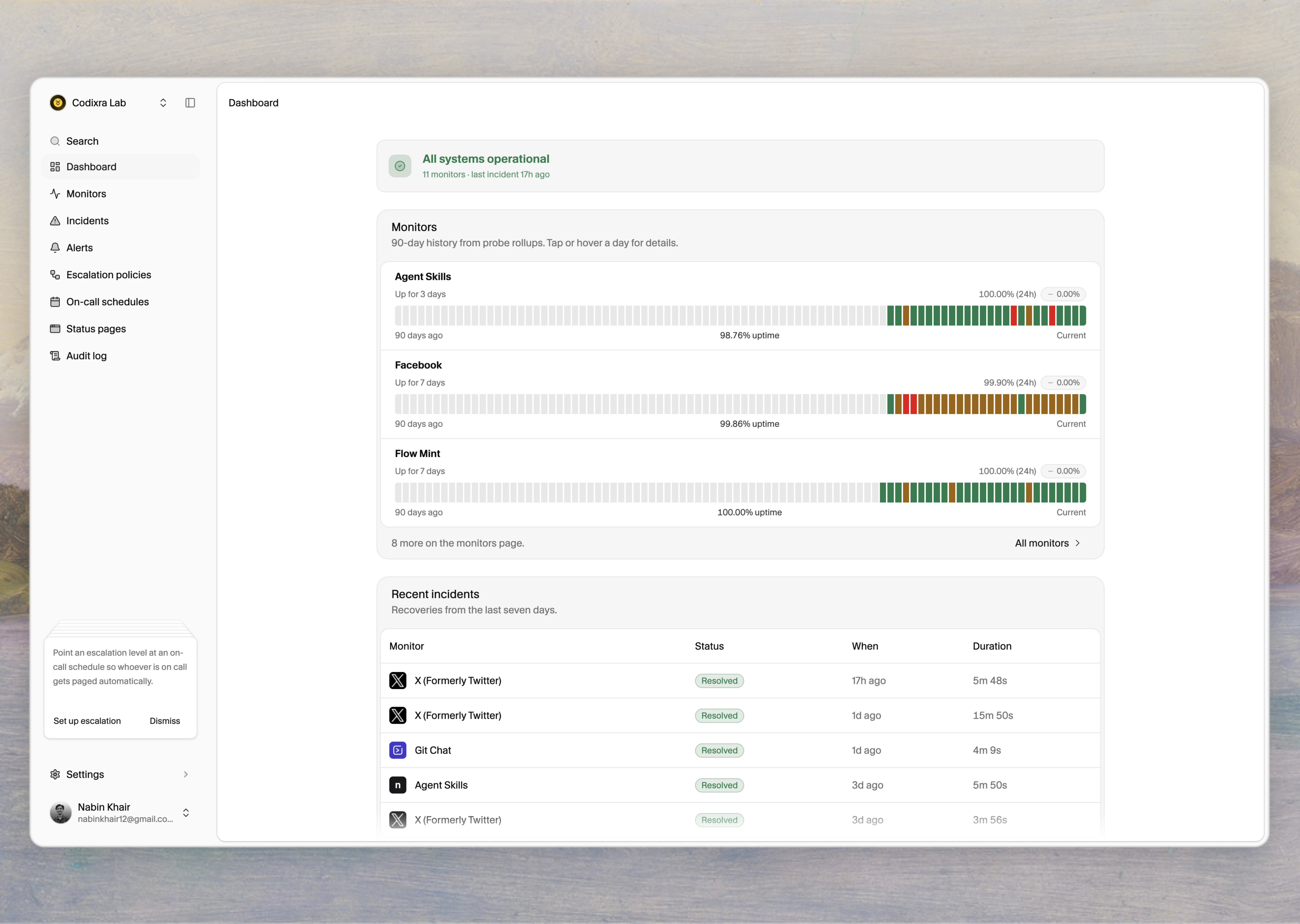Click the 100.00% uptime label
This screenshot has height=924, width=1300.
(x=749, y=513)
